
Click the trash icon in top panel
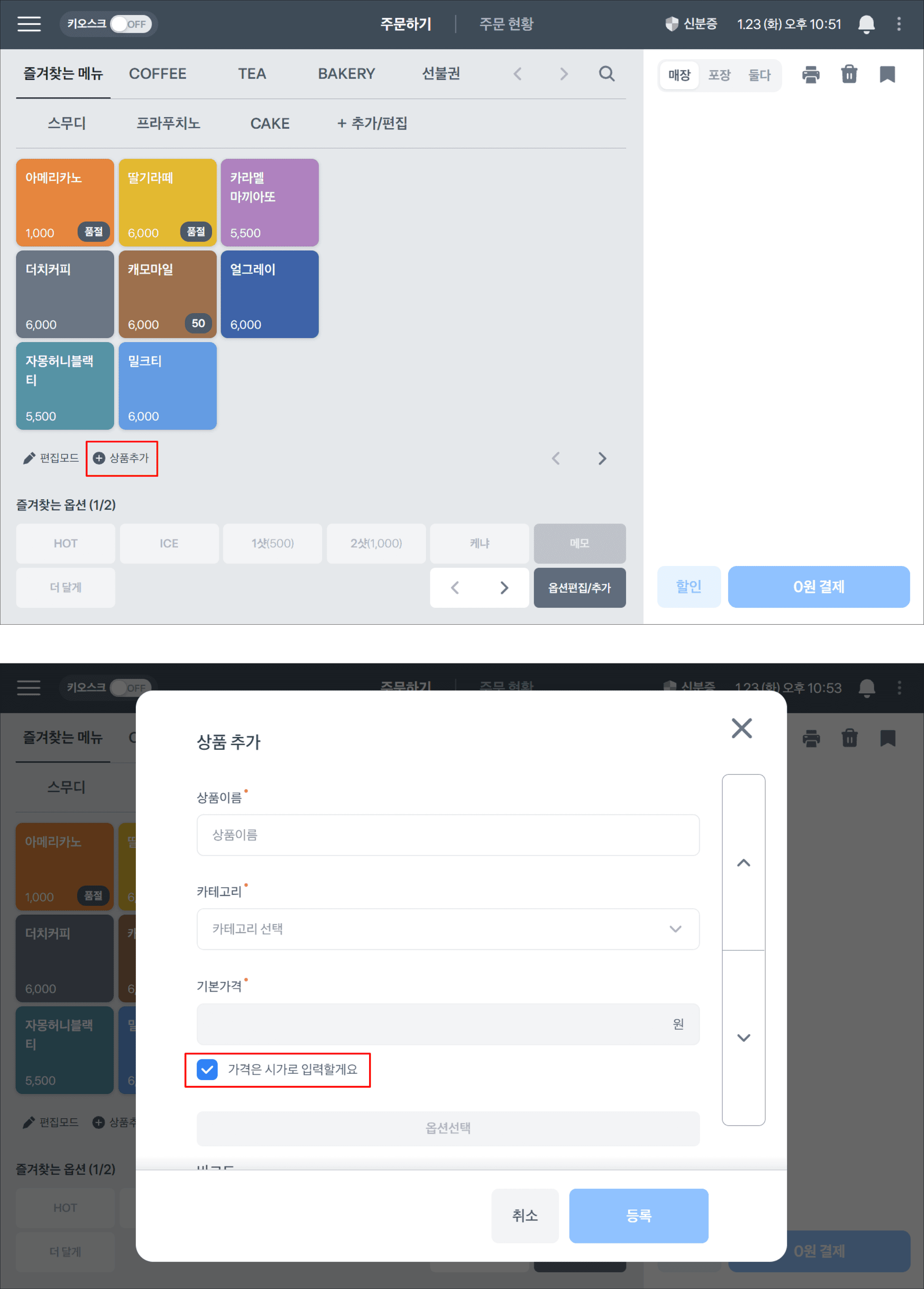click(849, 74)
